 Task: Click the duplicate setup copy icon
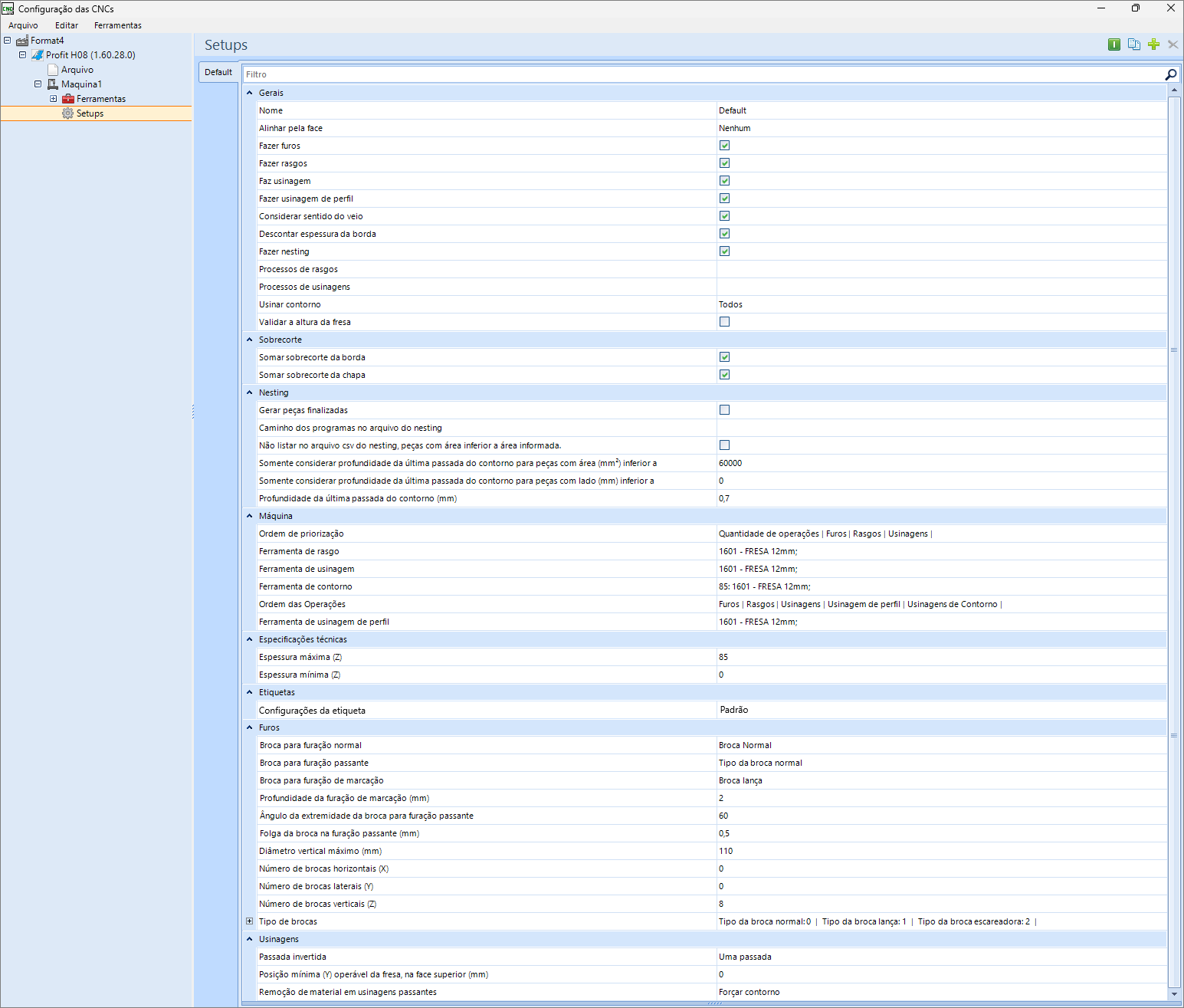pyautogui.click(x=1134, y=44)
